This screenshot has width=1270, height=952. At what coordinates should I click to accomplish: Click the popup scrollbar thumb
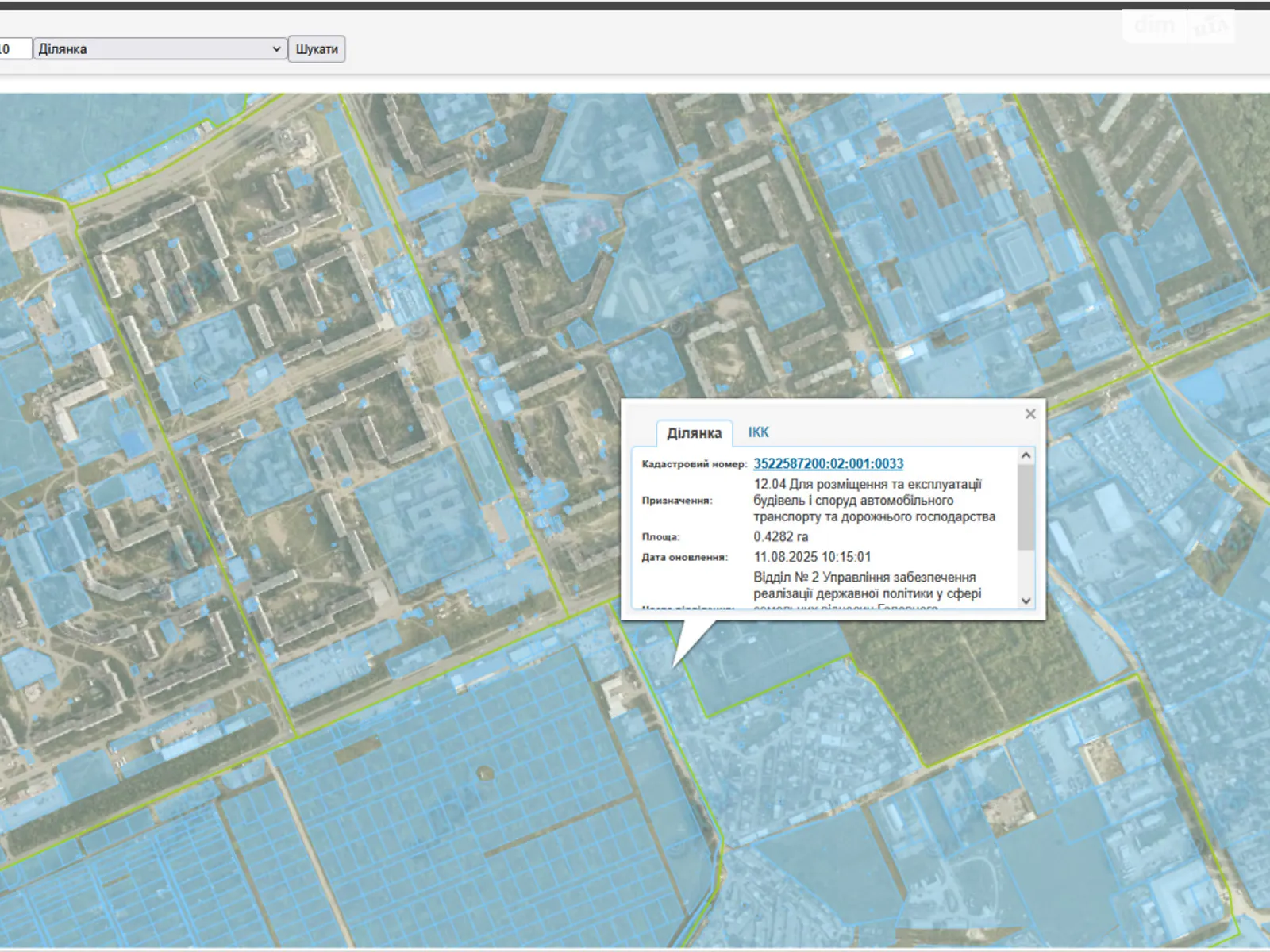(1026, 508)
